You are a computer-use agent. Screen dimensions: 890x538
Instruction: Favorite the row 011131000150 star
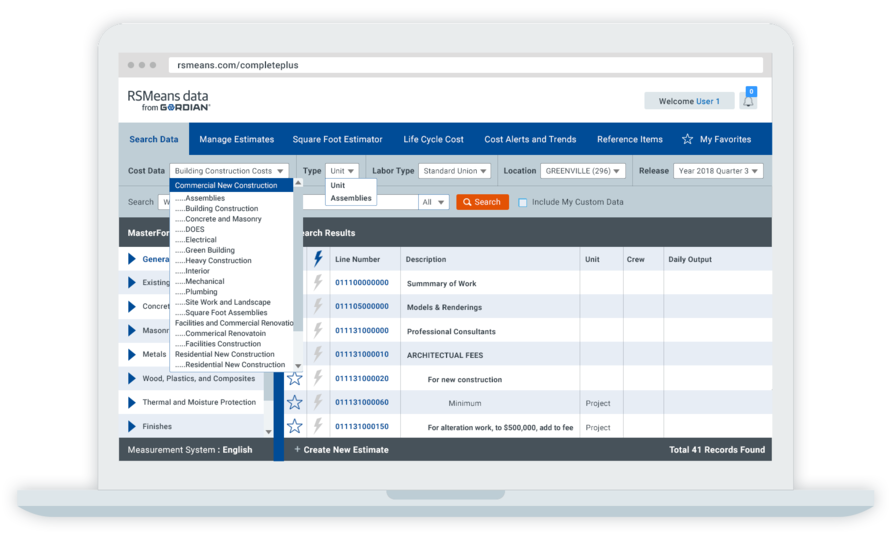point(295,426)
